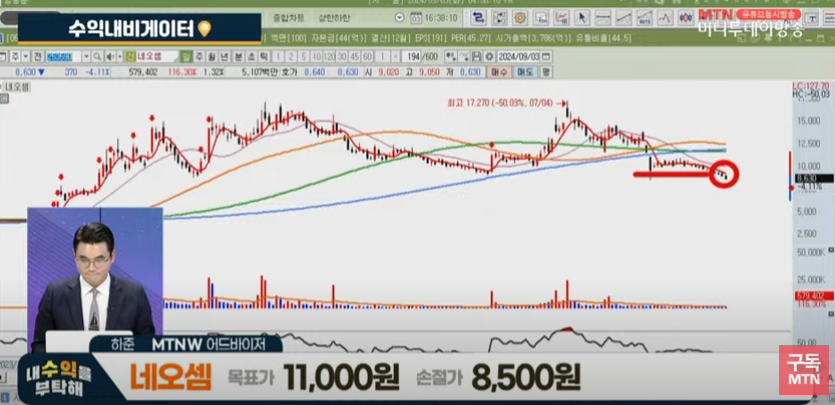835x405 pixels.
Task: Click the chart settings gear in top toolbar
Action: (x=520, y=18)
